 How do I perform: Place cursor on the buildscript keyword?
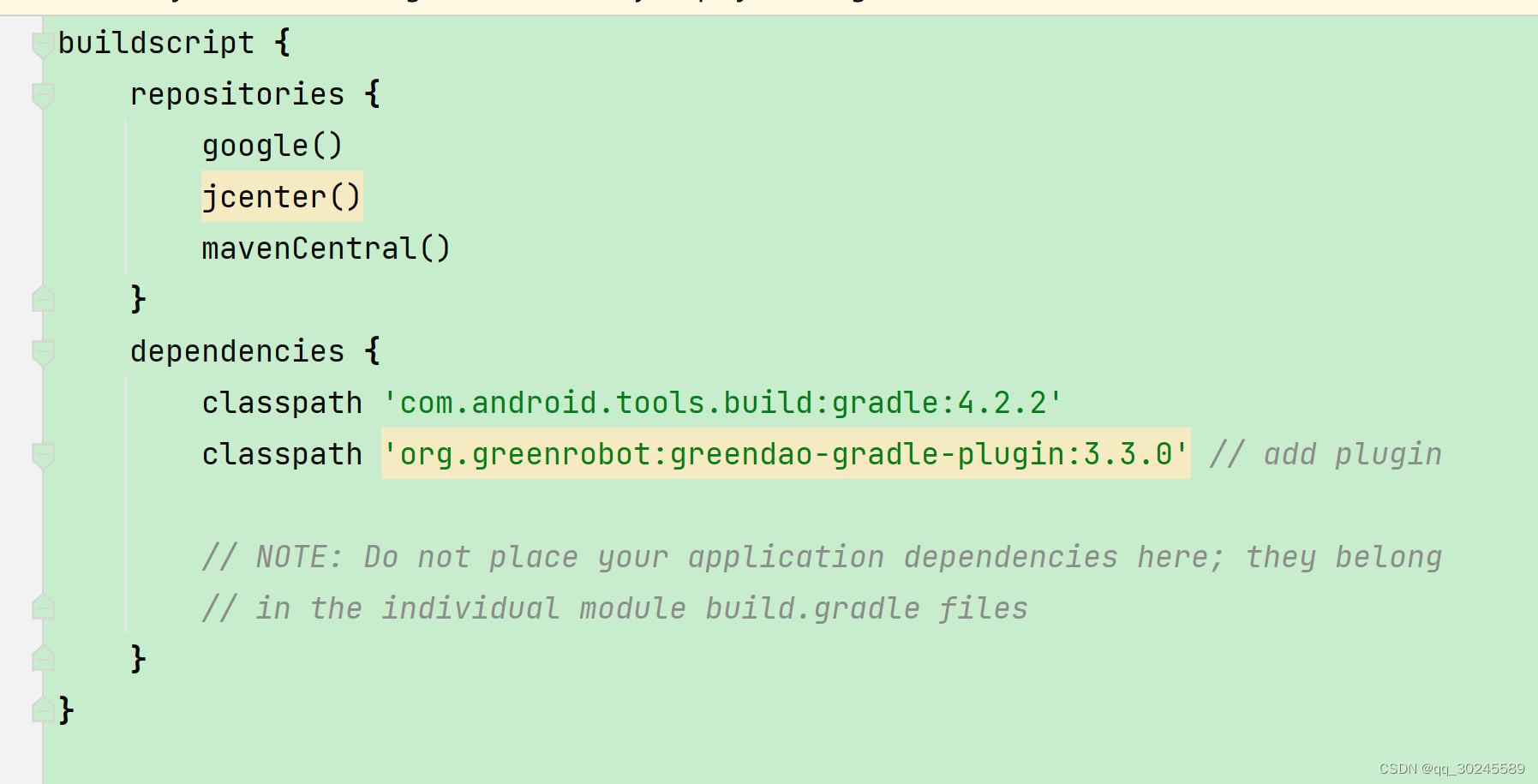tap(154, 43)
